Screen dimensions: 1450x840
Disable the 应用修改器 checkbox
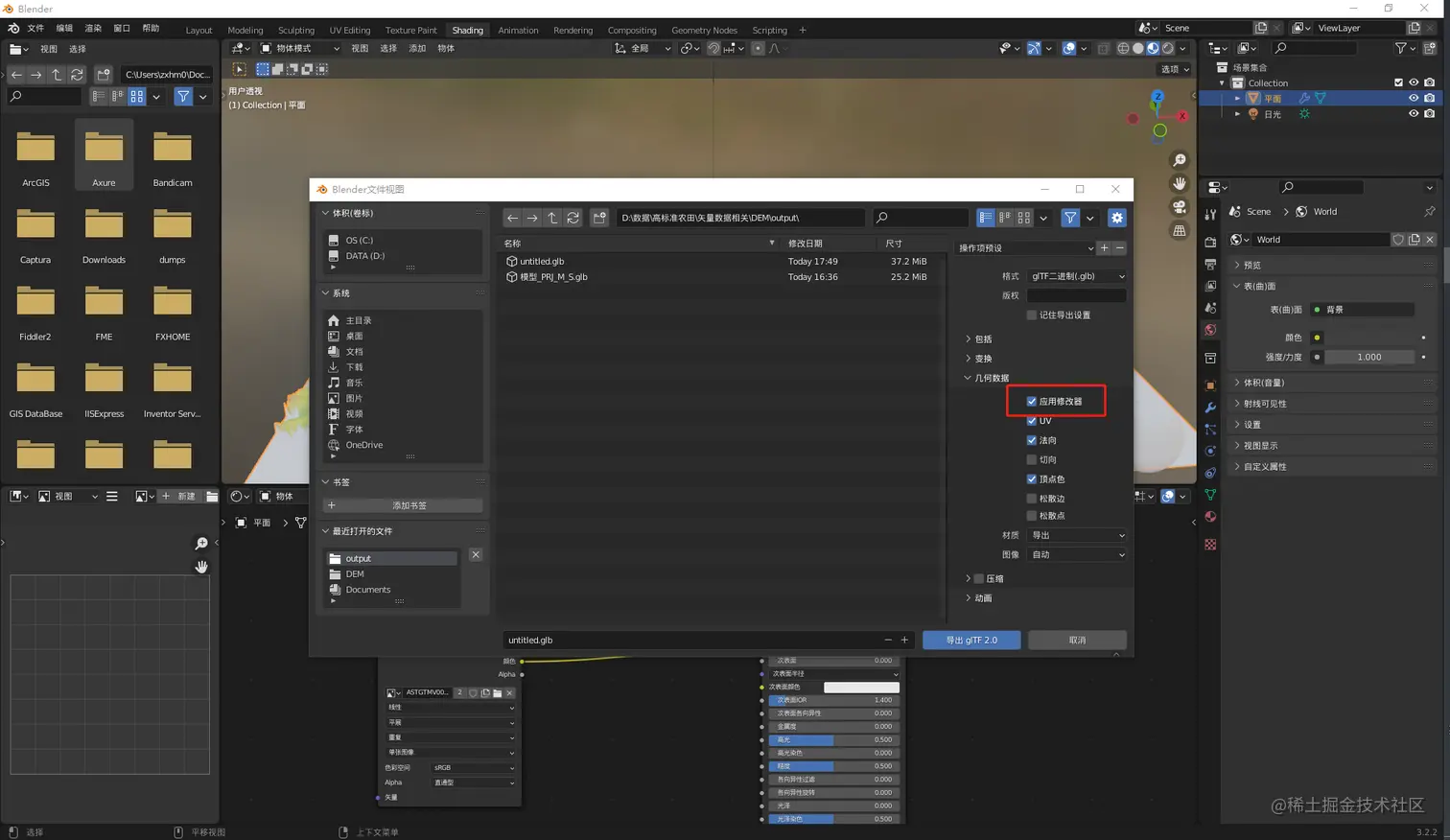(1032, 401)
